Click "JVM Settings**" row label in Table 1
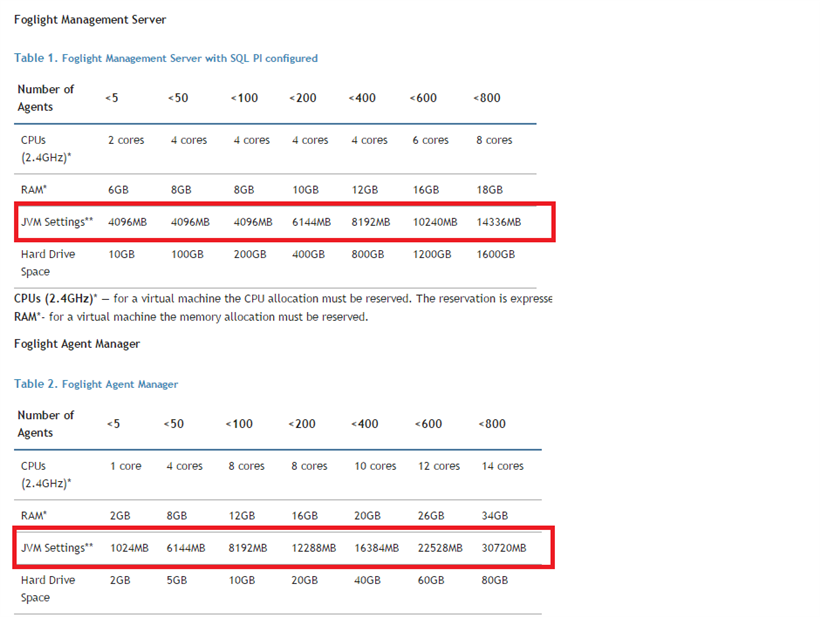Viewport: 820px width, 617px height. [x=57, y=222]
